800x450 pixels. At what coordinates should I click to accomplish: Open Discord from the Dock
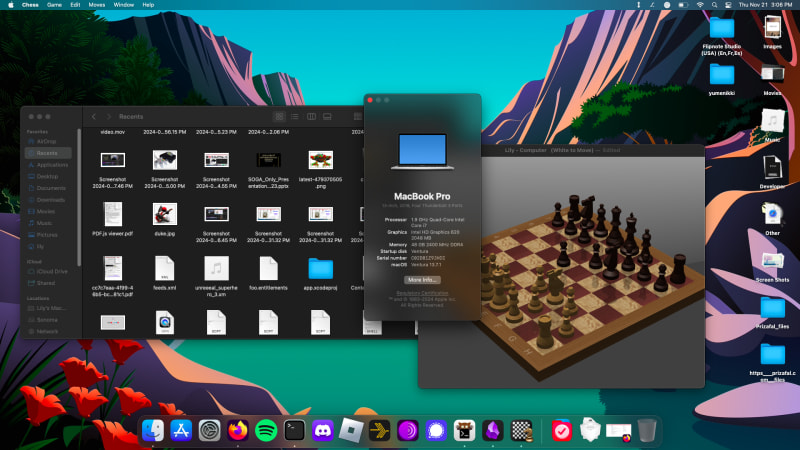[x=323, y=430]
